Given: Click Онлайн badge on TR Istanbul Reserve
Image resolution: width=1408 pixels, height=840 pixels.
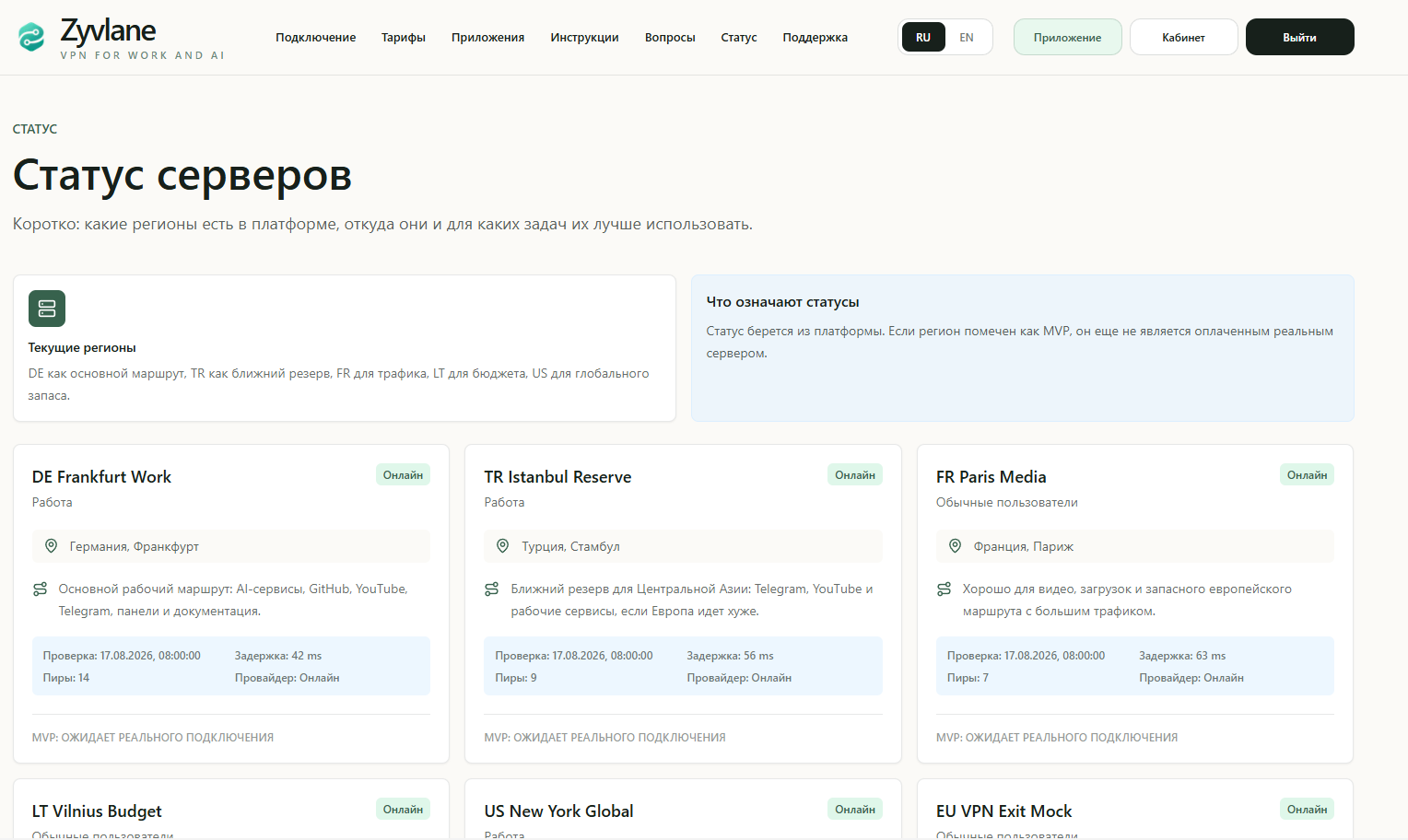Looking at the screenshot, I should 855,475.
